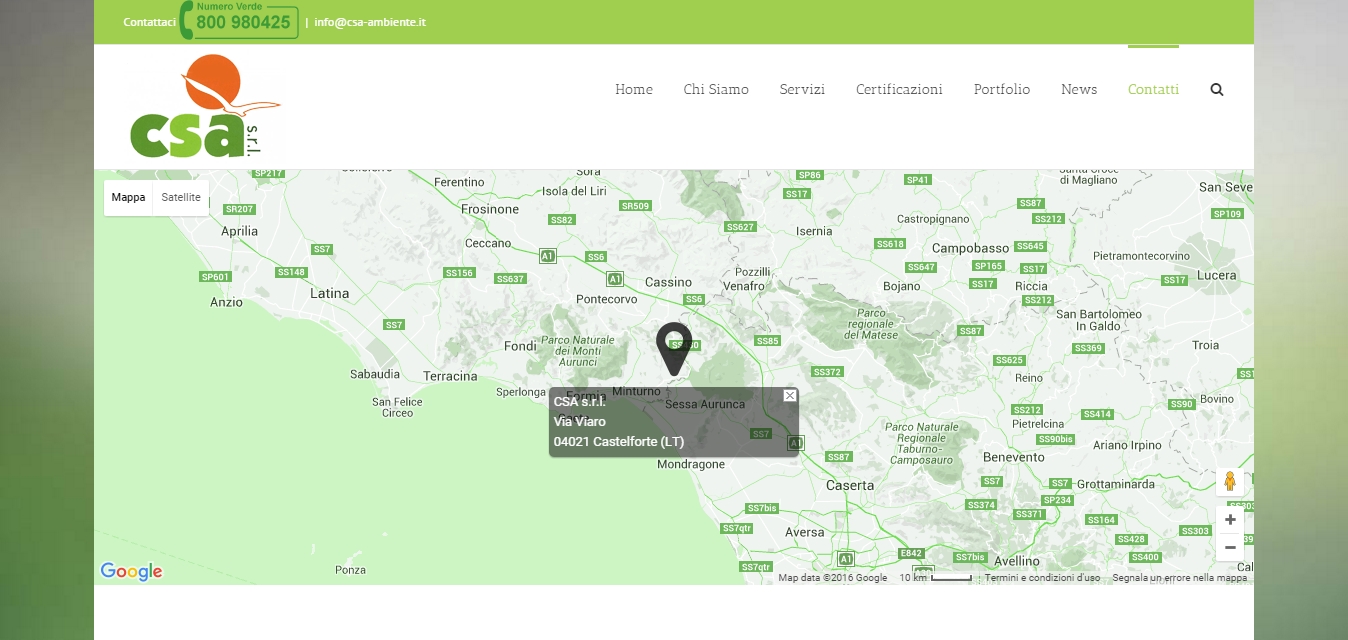This screenshot has height=640, width=1348.
Task: Switch map to Mappa view
Action: pyautogui.click(x=128, y=198)
